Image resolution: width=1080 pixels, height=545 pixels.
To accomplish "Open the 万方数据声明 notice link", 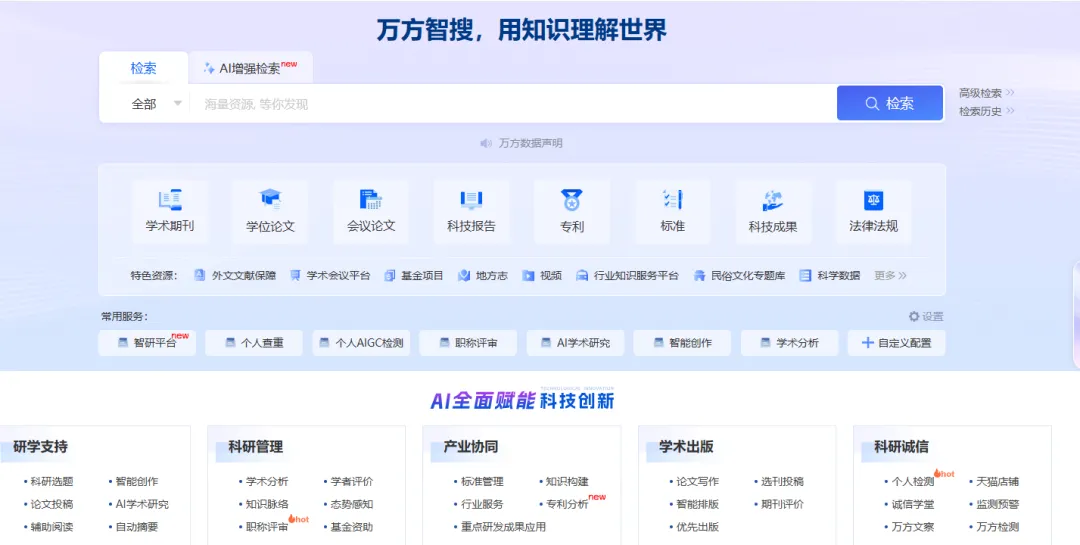I will click(530, 143).
